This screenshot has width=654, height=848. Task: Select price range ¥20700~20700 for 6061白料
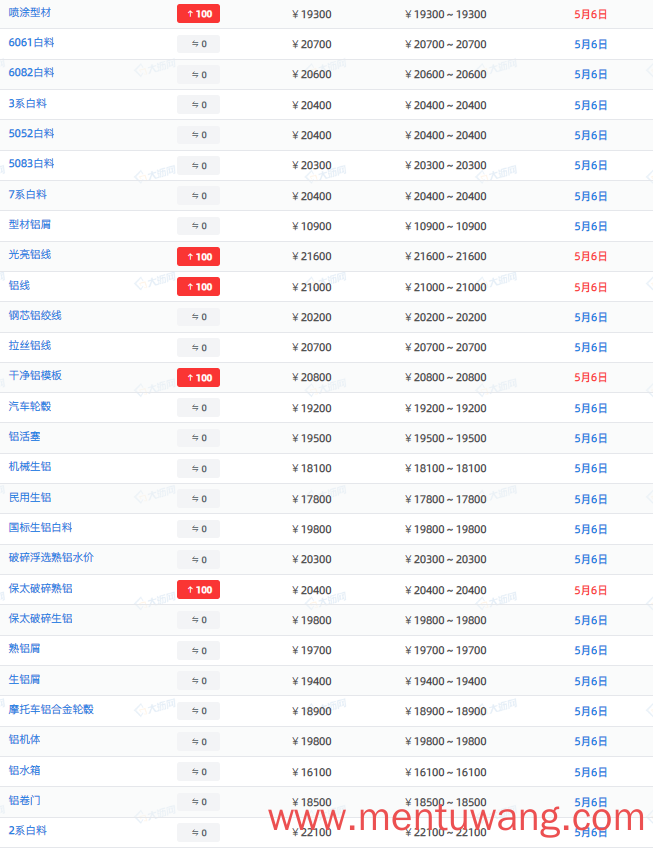click(x=446, y=44)
